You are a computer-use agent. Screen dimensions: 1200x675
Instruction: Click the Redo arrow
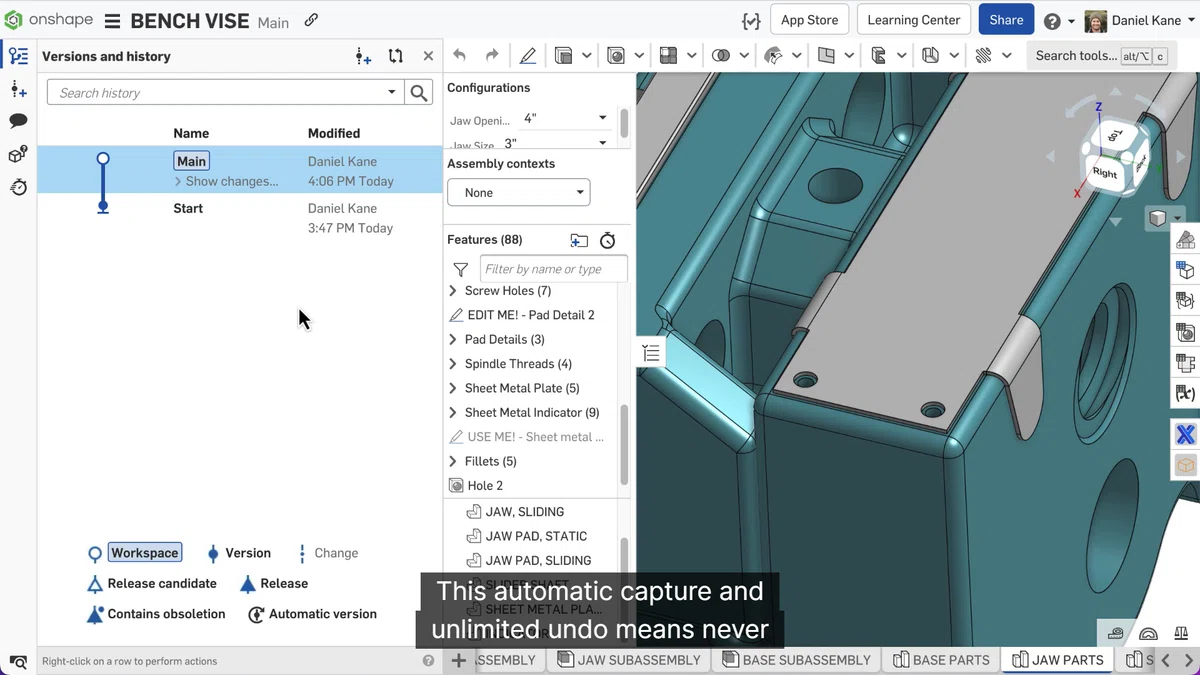click(x=492, y=56)
